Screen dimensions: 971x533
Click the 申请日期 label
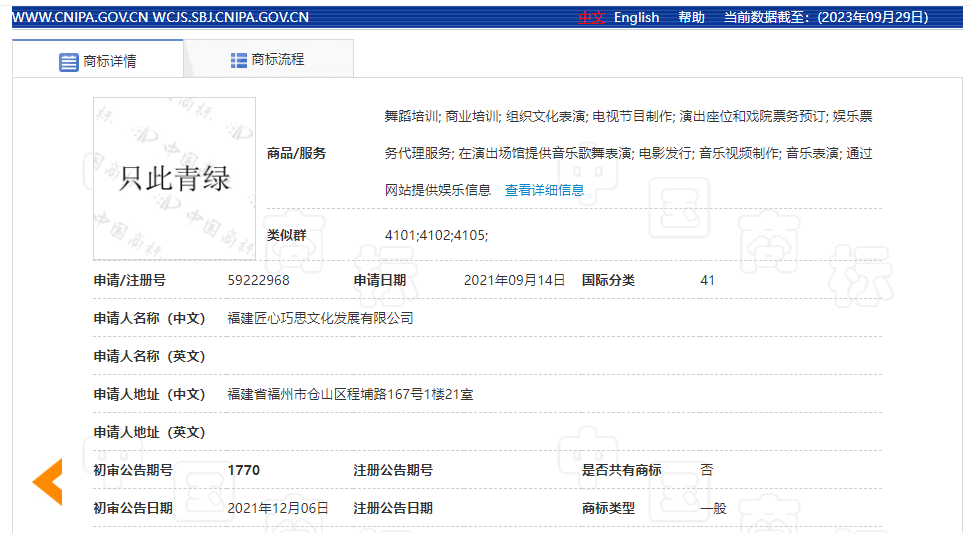pos(380,280)
